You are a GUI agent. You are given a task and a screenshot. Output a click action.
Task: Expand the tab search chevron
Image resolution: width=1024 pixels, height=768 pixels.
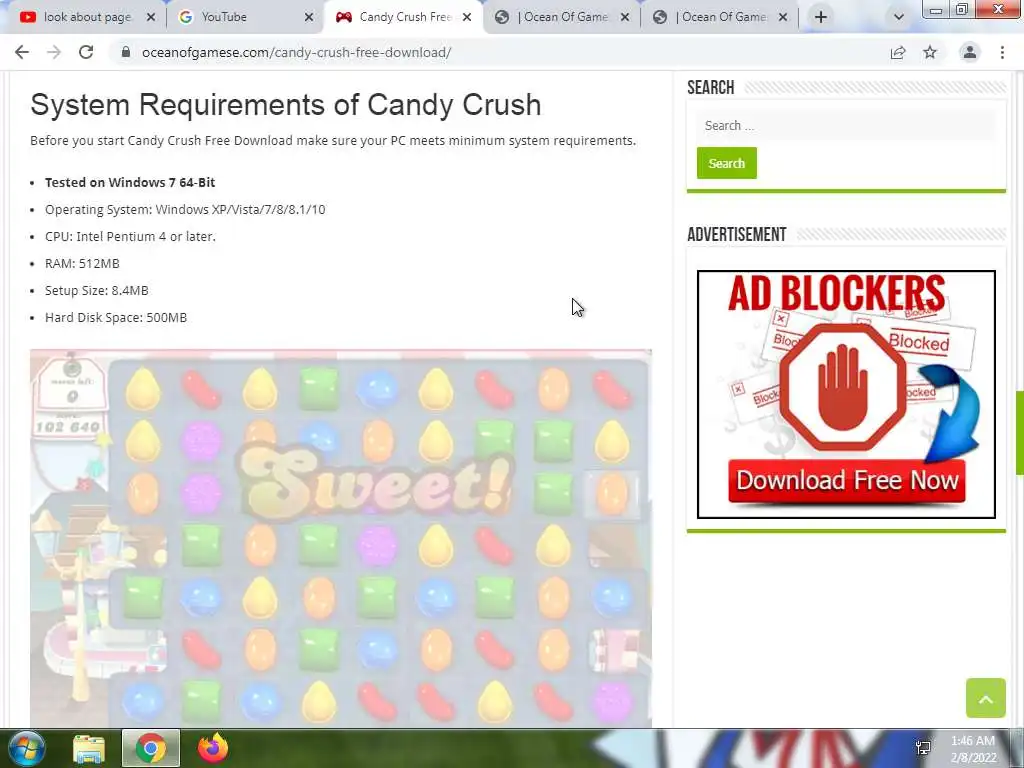(899, 17)
